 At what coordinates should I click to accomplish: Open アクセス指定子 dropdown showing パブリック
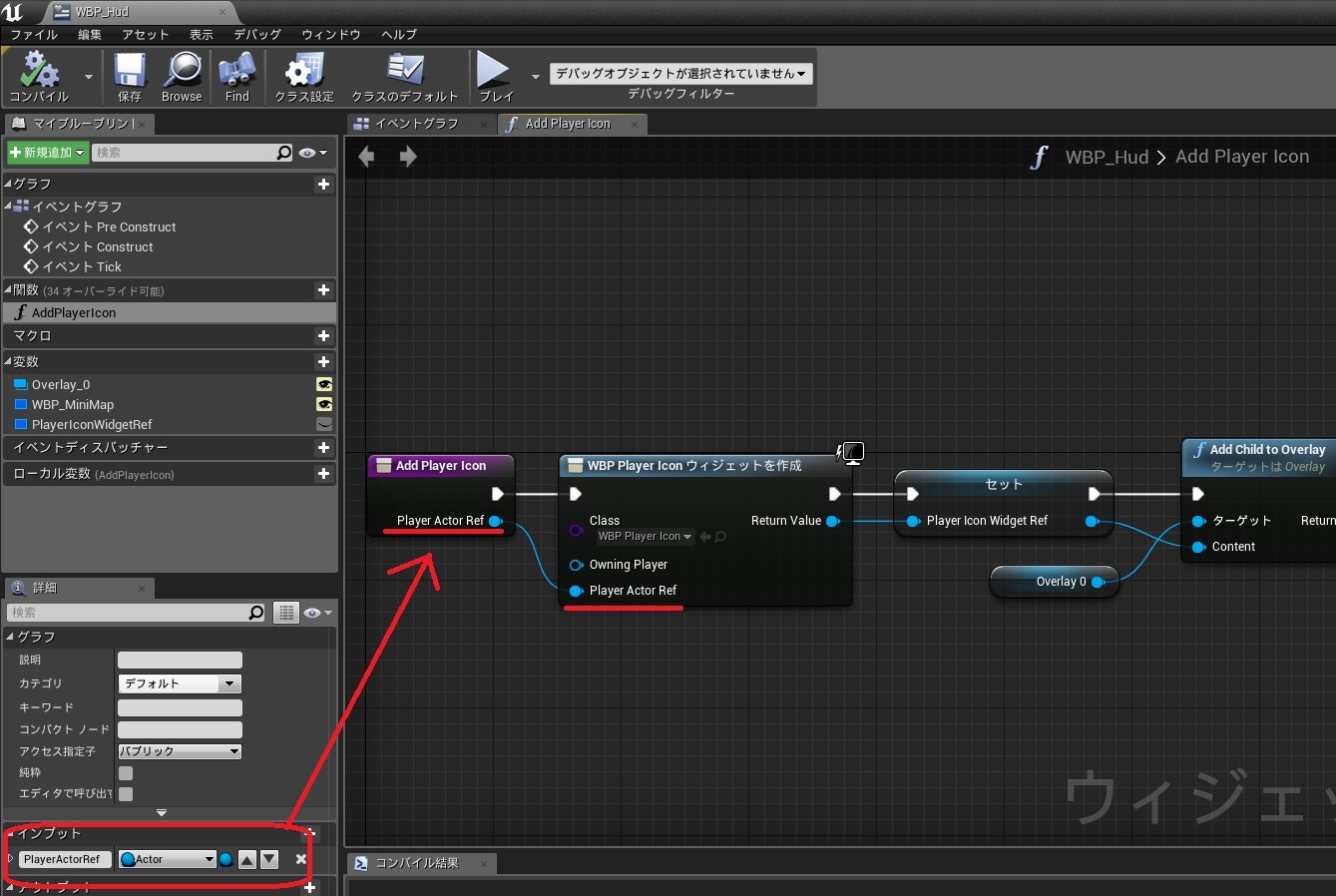[180, 752]
